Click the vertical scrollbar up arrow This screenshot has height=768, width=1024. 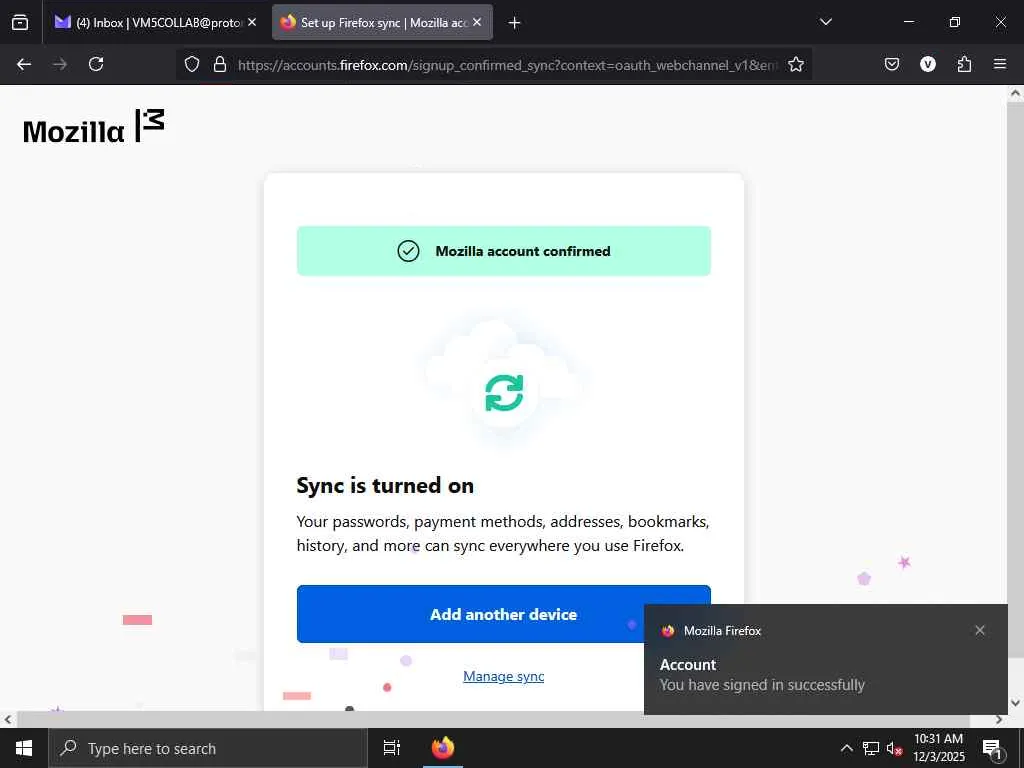(x=1015, y=93)
